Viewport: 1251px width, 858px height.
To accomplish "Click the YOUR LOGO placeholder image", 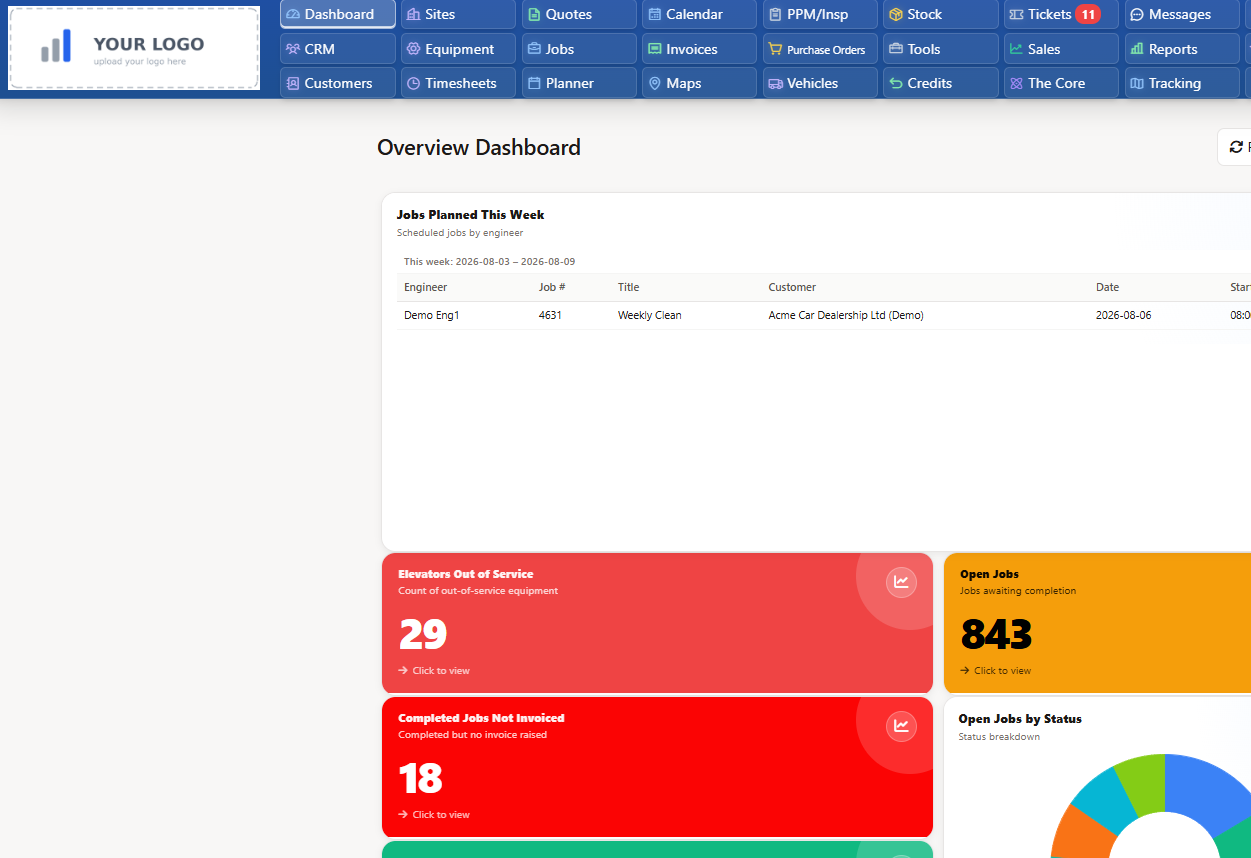I will (x=134, y=48).
